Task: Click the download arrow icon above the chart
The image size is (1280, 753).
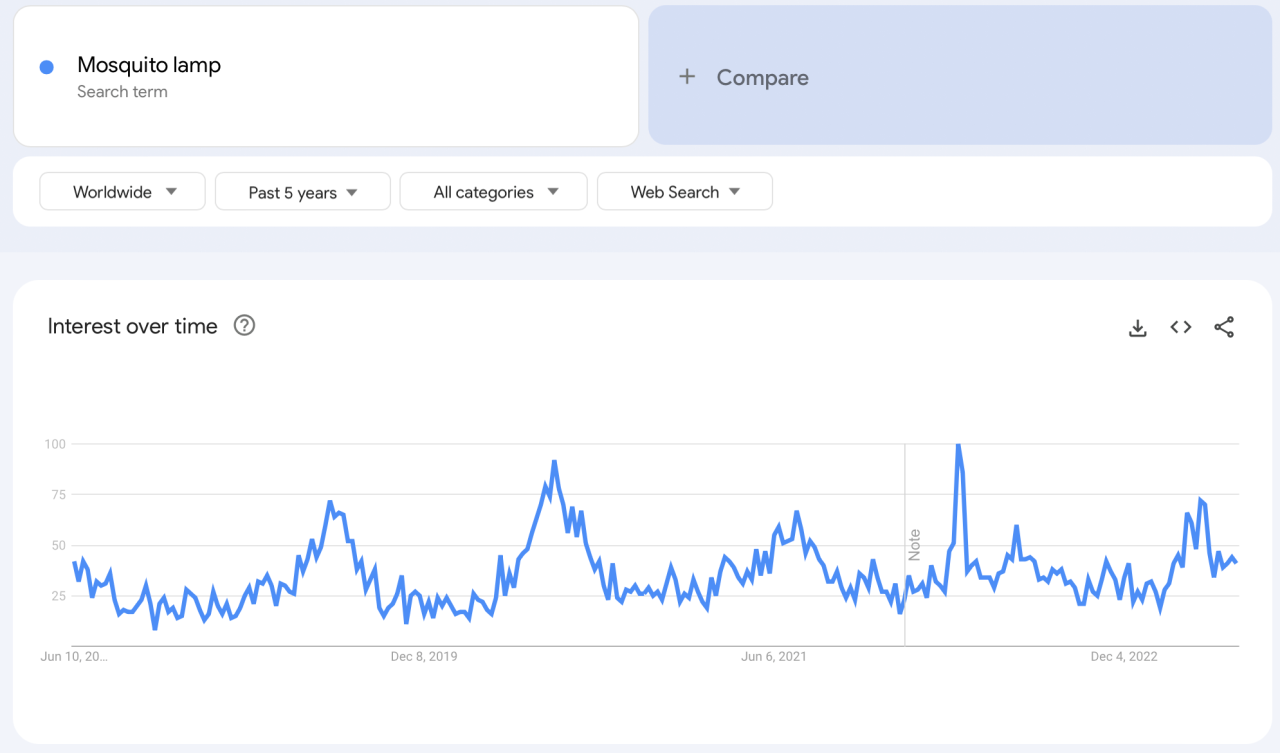Action: point(1137,327)
